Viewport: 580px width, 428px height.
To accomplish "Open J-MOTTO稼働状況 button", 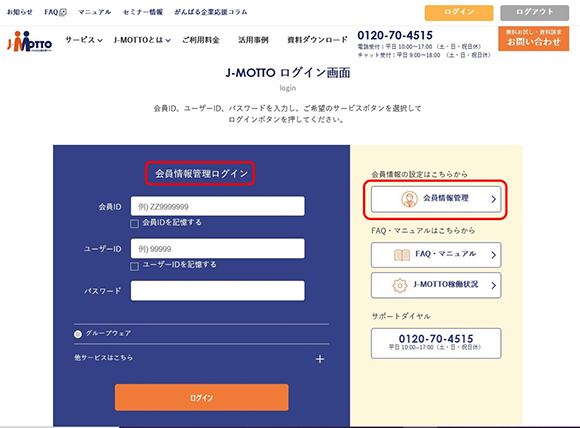I will (x=436, y=285).
